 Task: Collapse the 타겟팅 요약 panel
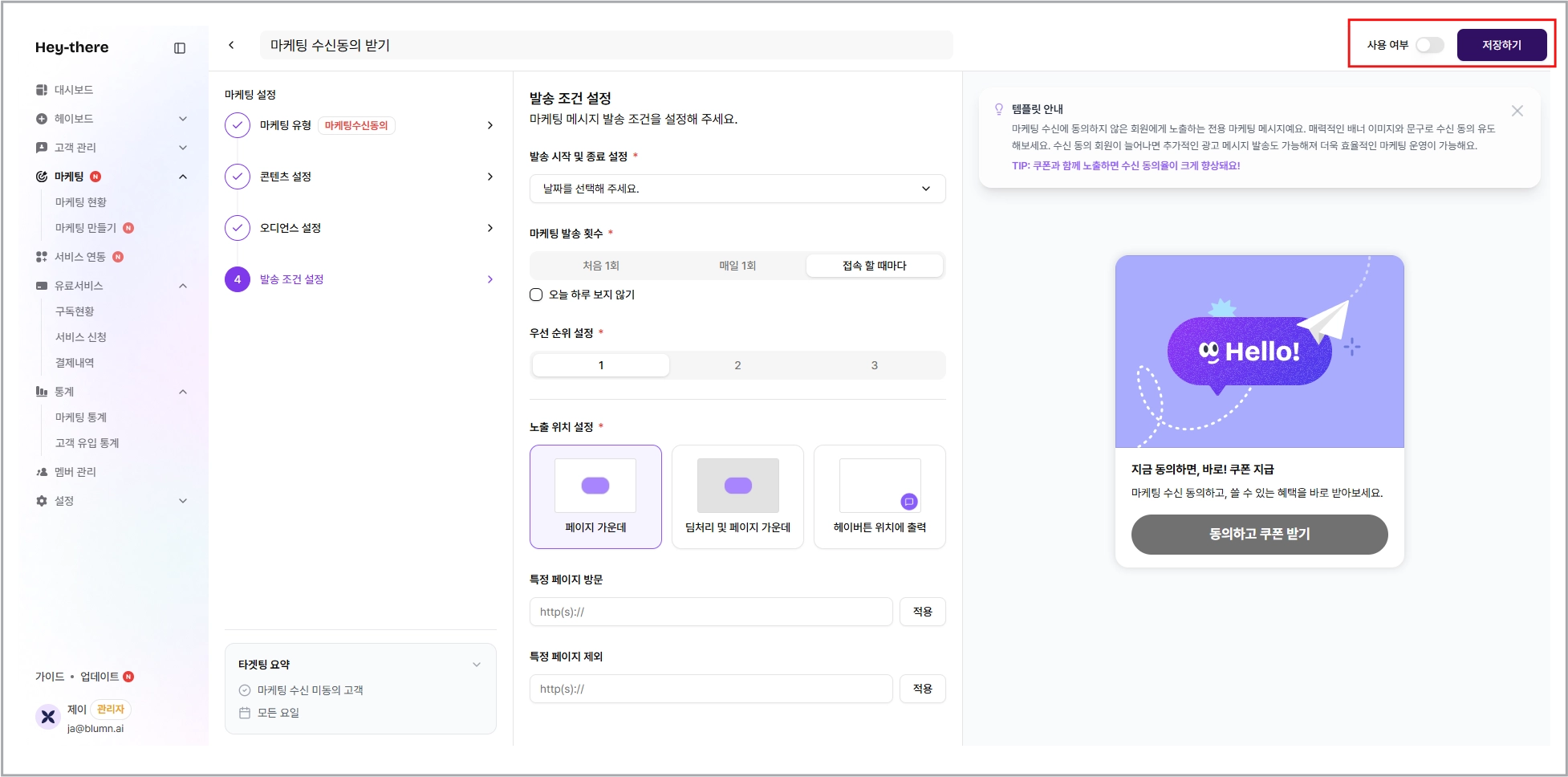(x=477, y=665)
